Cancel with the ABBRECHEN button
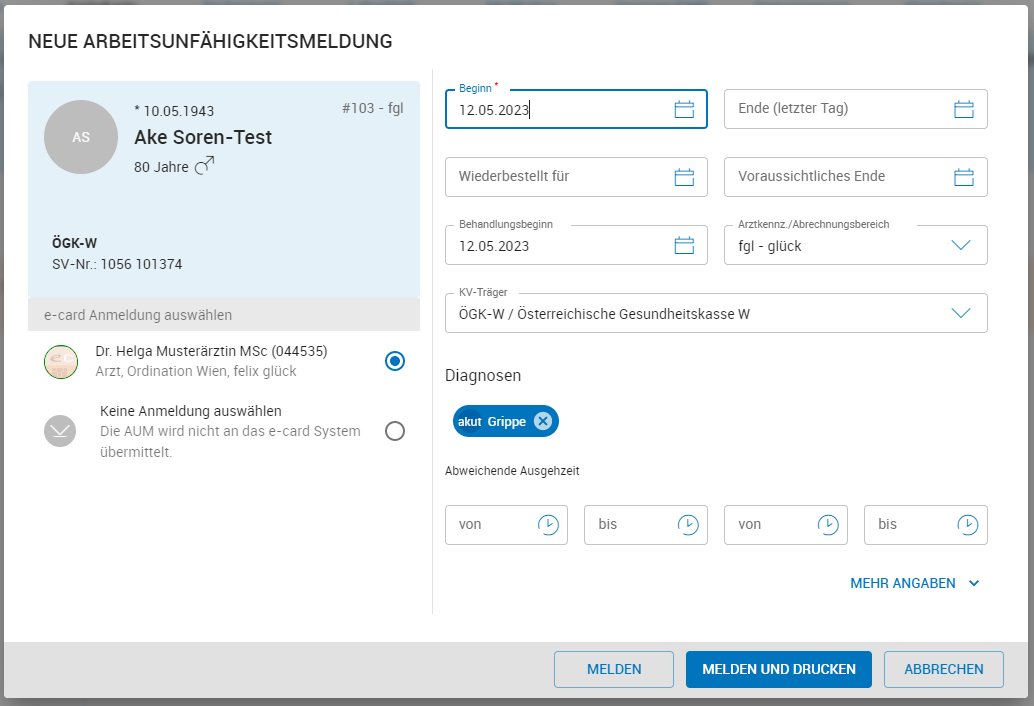This screenshot has width=1034, height=706. 943,670
